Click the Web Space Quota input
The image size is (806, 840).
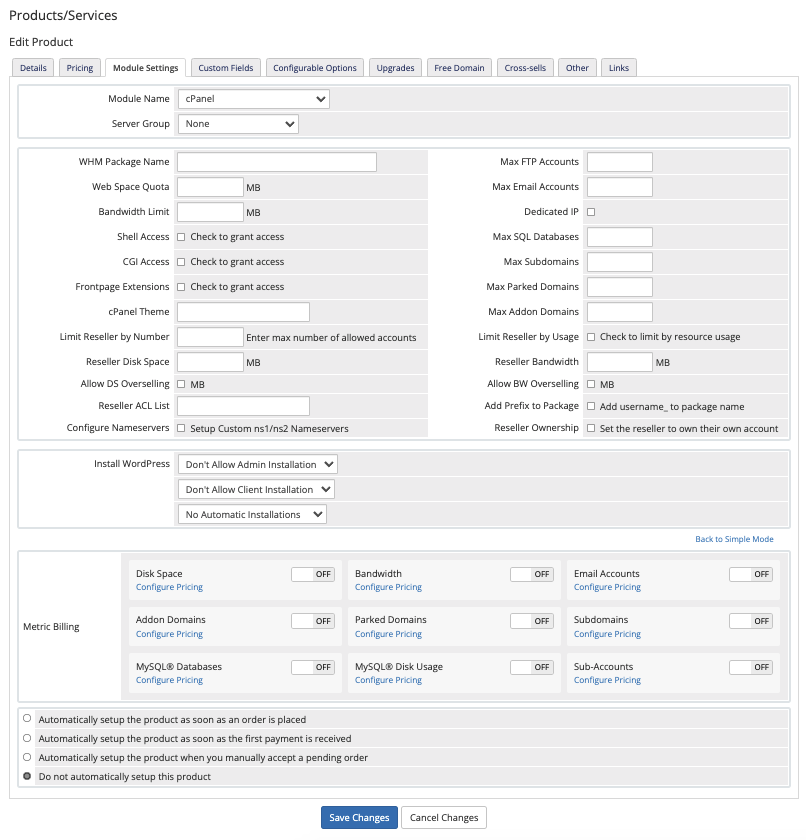click(210, 187)
